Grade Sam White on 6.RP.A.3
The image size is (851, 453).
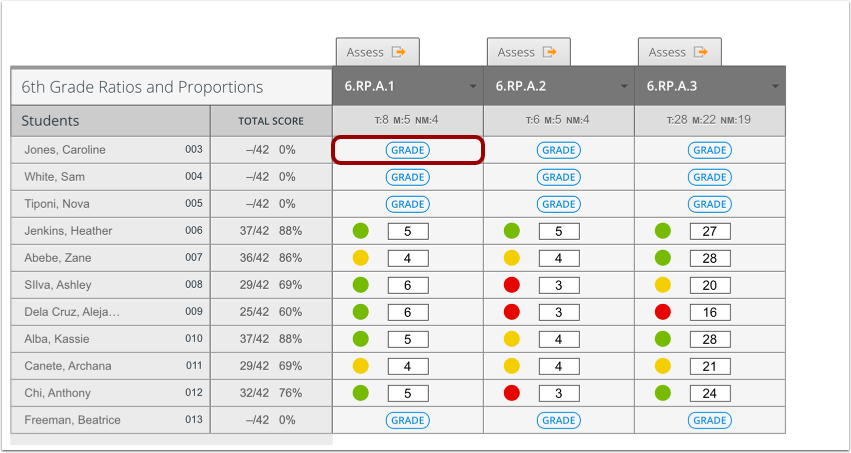coord(709,177)
